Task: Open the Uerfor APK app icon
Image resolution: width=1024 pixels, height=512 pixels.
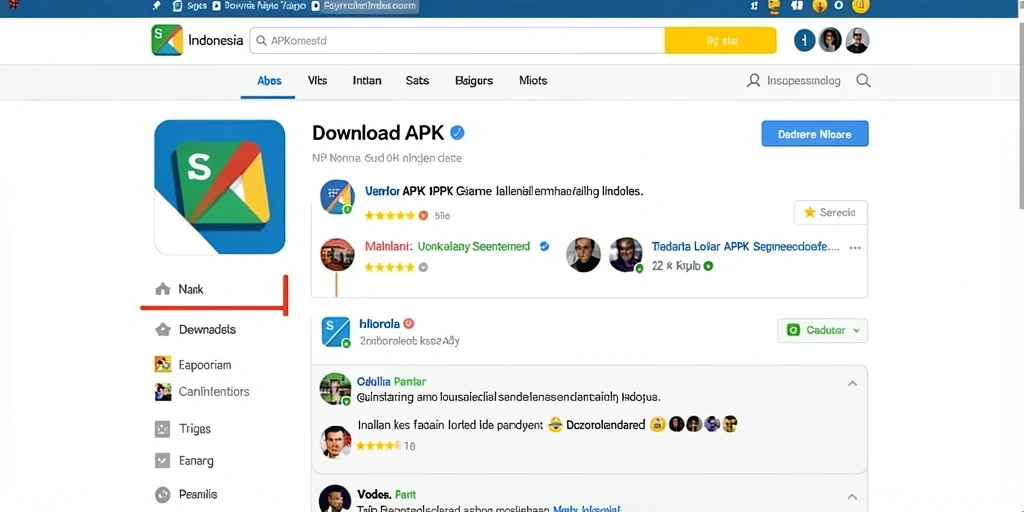Action: (x=338, y=197)
